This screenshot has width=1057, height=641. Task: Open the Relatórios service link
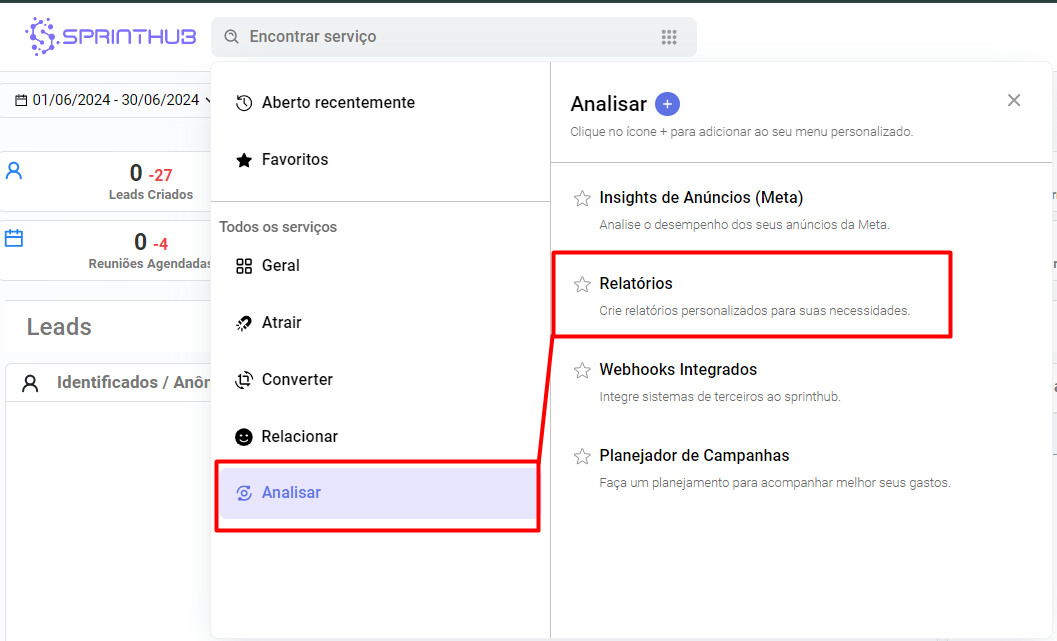point(636,283)
